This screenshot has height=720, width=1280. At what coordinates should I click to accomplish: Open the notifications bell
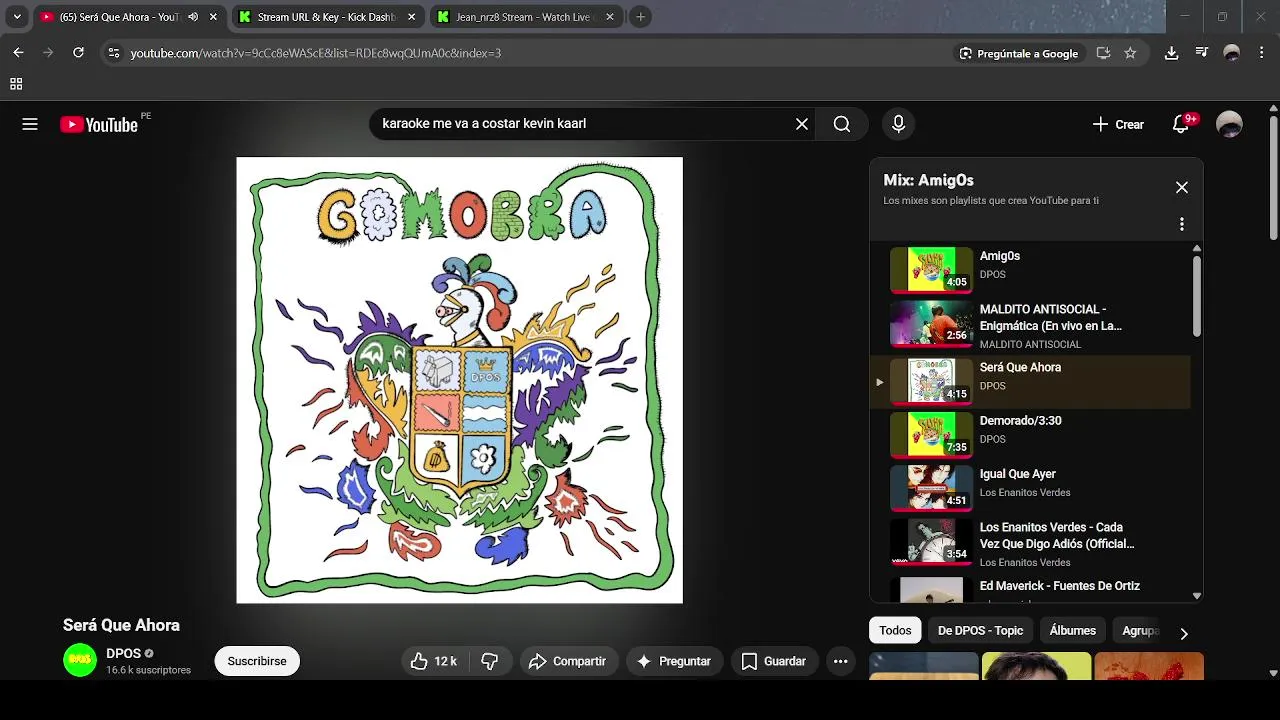[x=1180, y=124]
